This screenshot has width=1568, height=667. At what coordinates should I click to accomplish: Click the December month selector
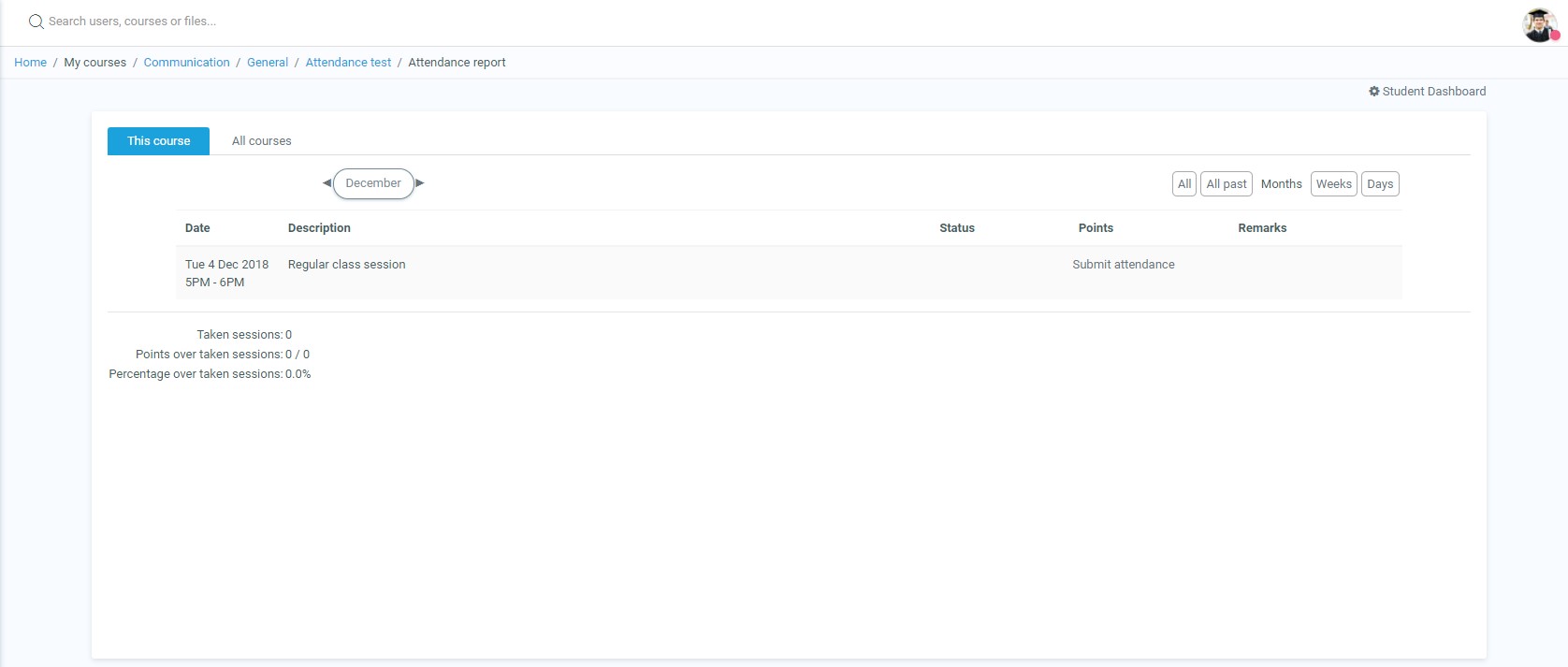coord(373,183)
